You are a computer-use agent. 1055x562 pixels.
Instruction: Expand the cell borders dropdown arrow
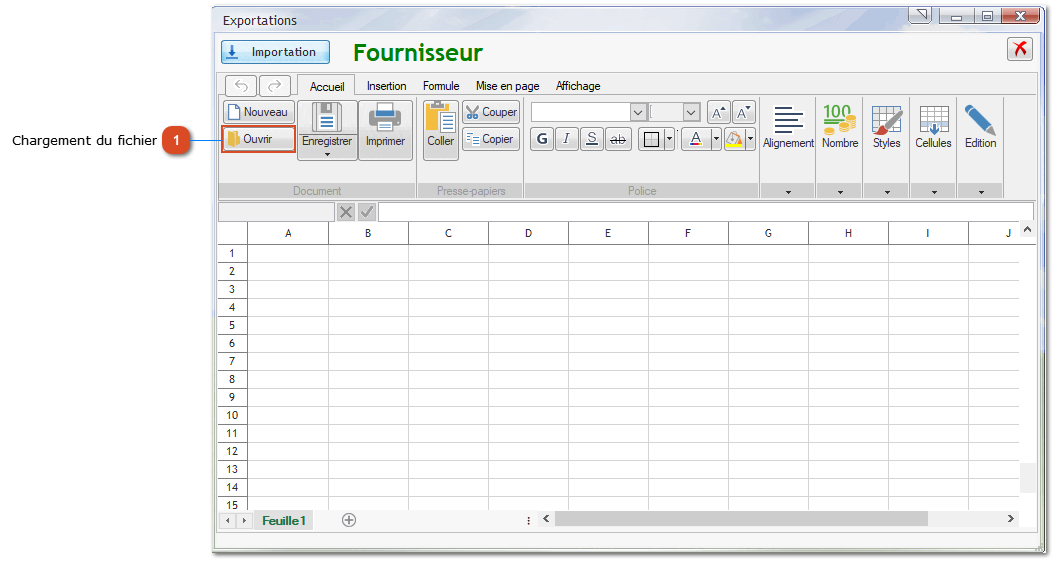(669, 139)
